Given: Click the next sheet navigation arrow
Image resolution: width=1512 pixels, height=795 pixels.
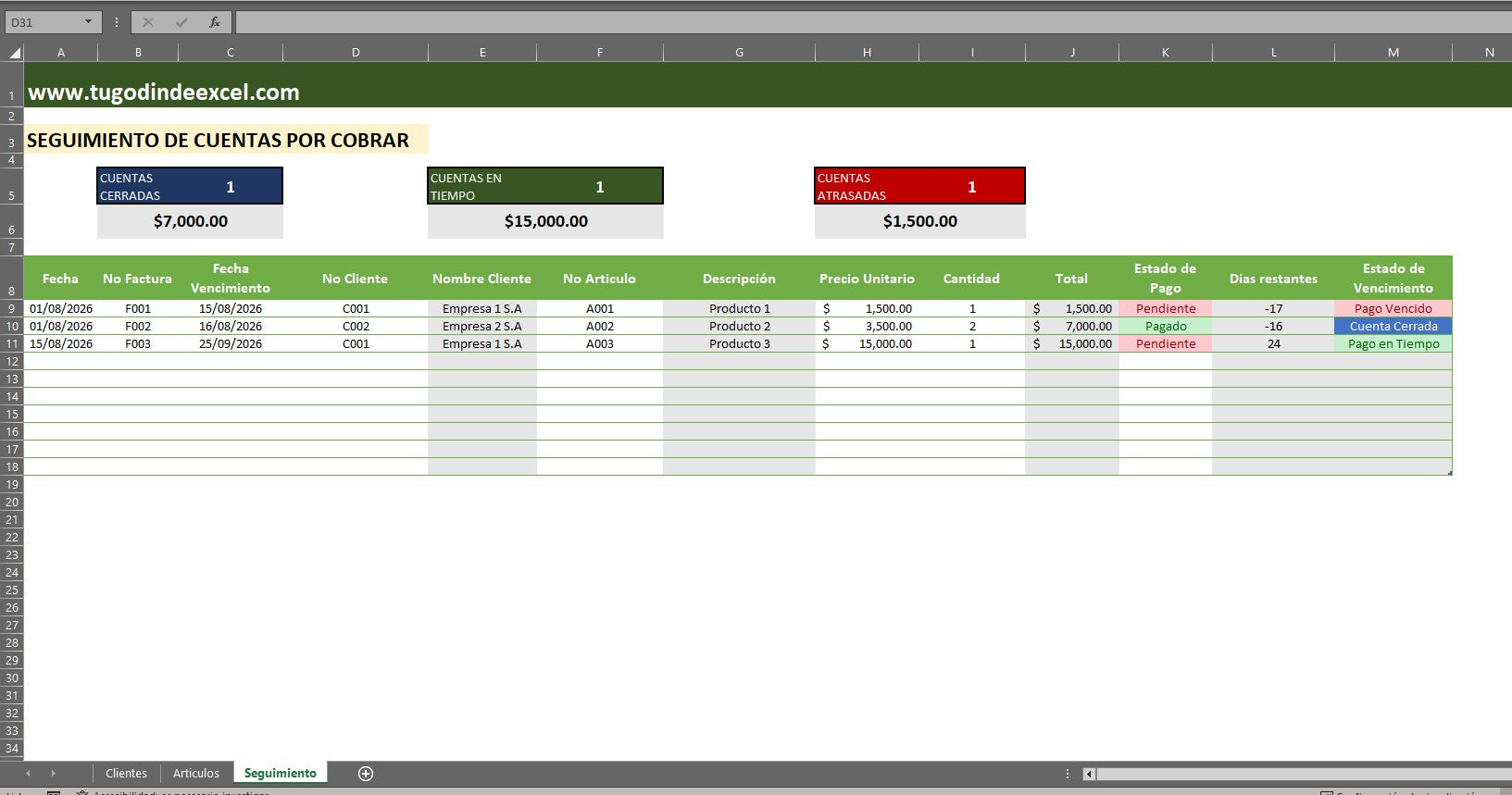Looking at the screenshot, I should pos(53,773).
